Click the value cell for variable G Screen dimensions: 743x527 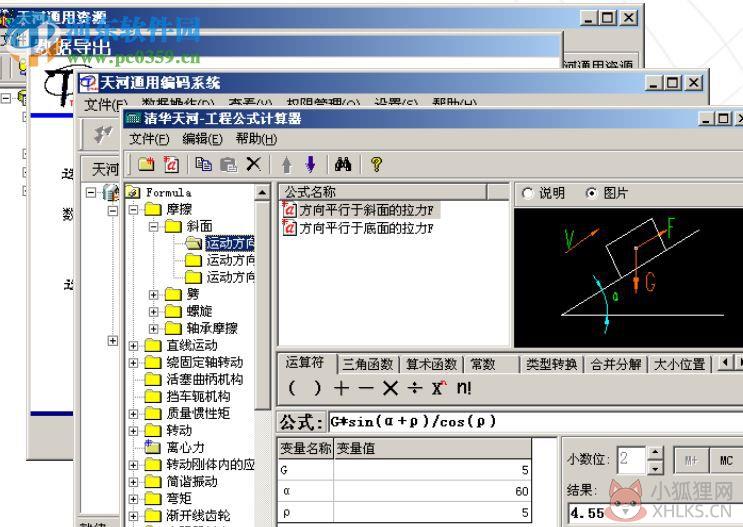(432, 470)
